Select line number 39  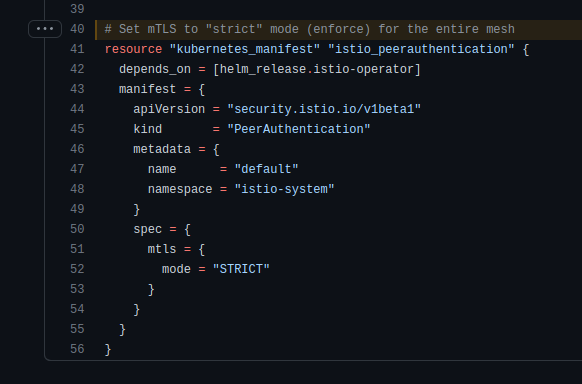[x=77, y=9]
